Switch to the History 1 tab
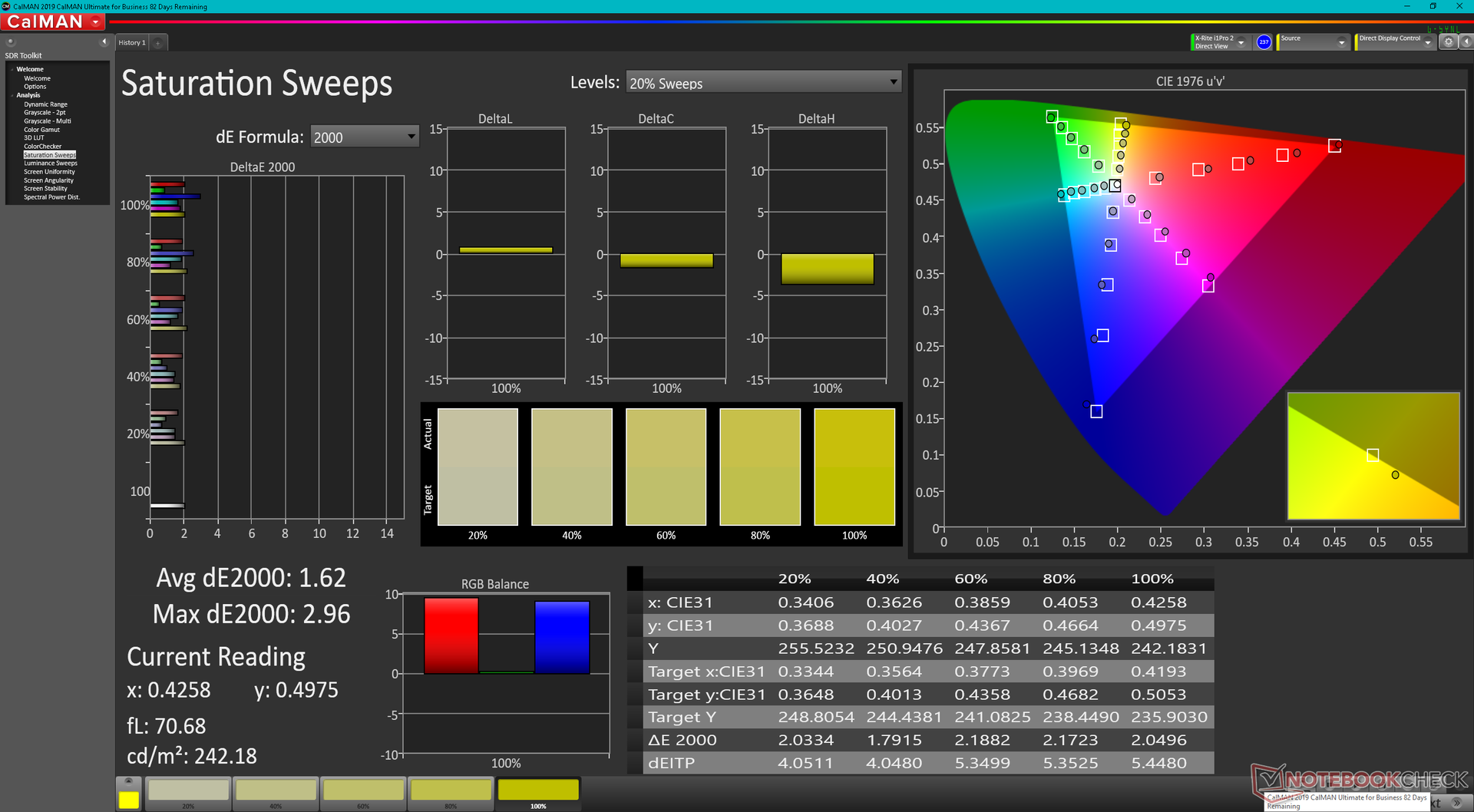This screenshot has width=1474, height=812. pyautogui.click(x=131, y=43)
